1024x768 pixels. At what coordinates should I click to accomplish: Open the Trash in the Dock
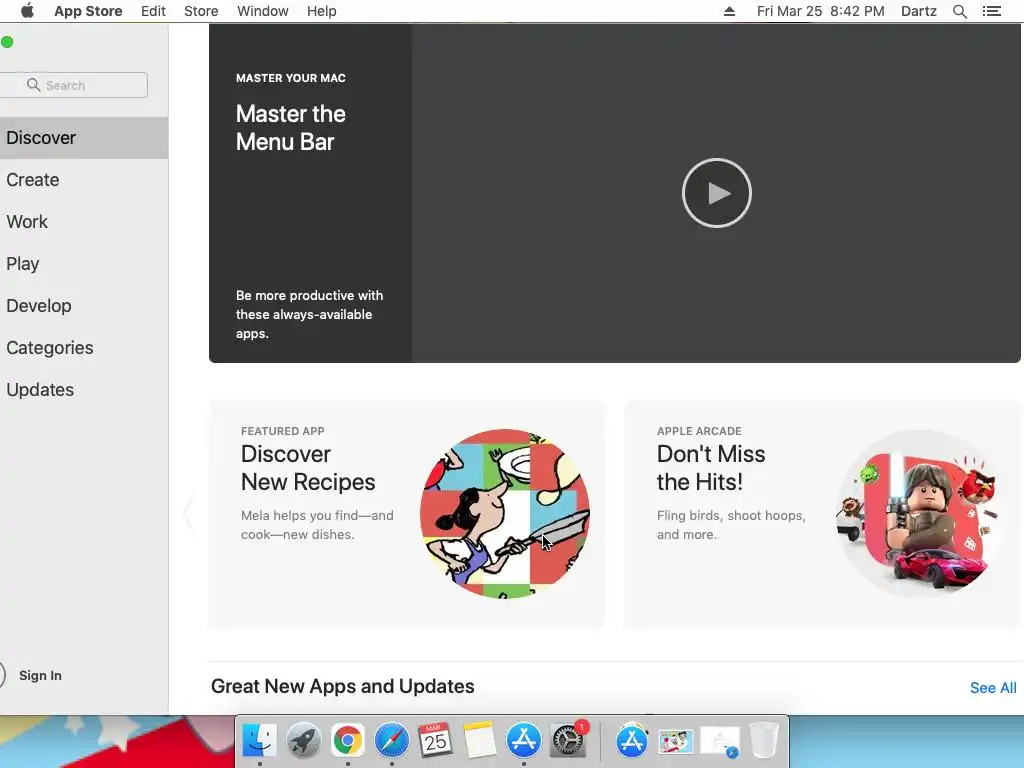pyautogui.click(x=763, y=741)
